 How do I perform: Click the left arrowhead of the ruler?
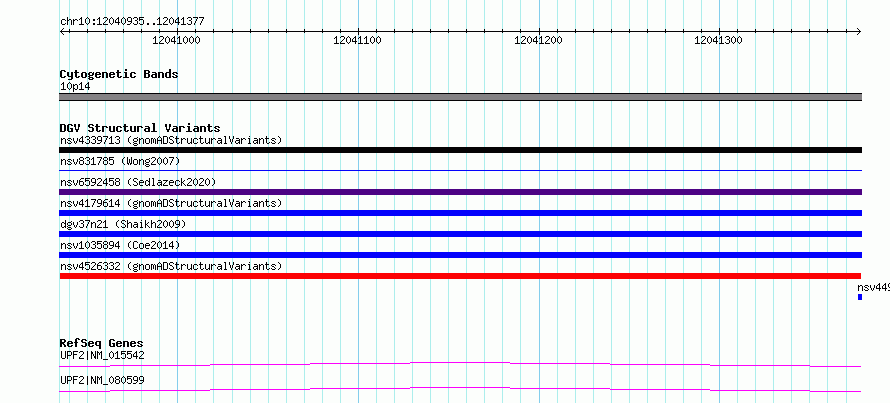[x=62, y=31]
